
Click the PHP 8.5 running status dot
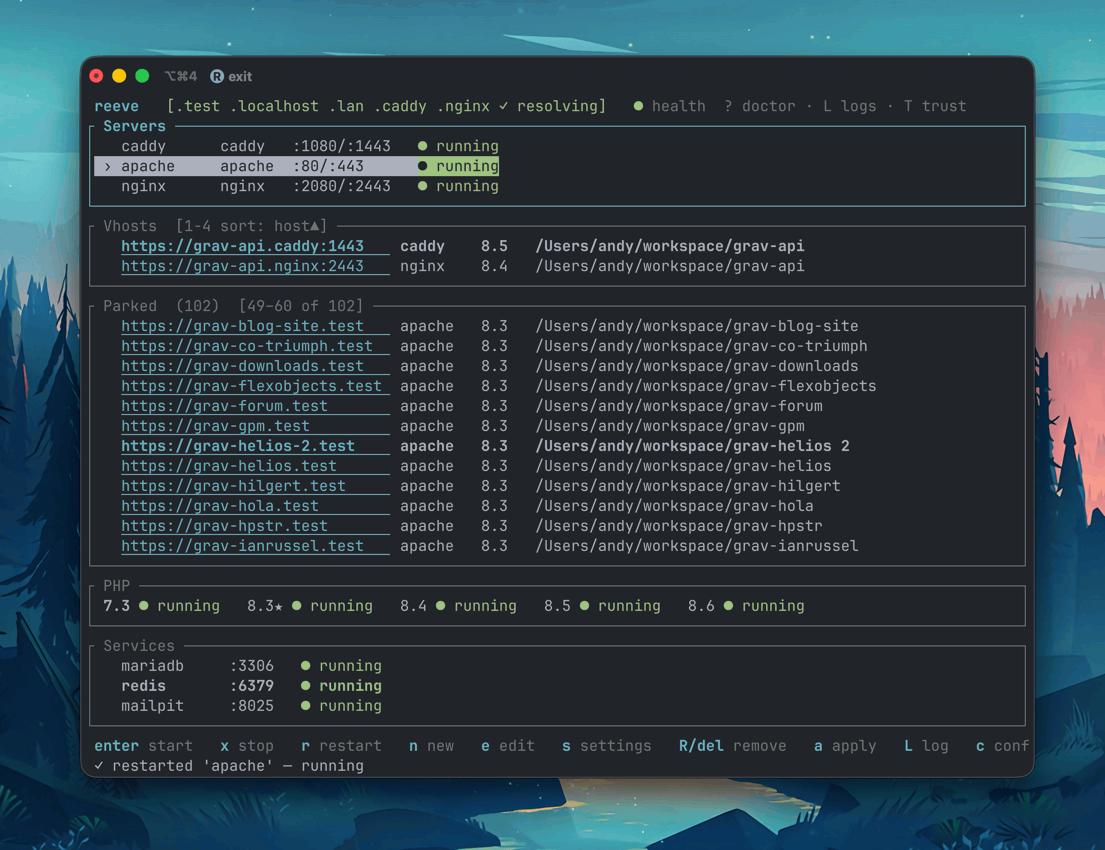point(584,605)
